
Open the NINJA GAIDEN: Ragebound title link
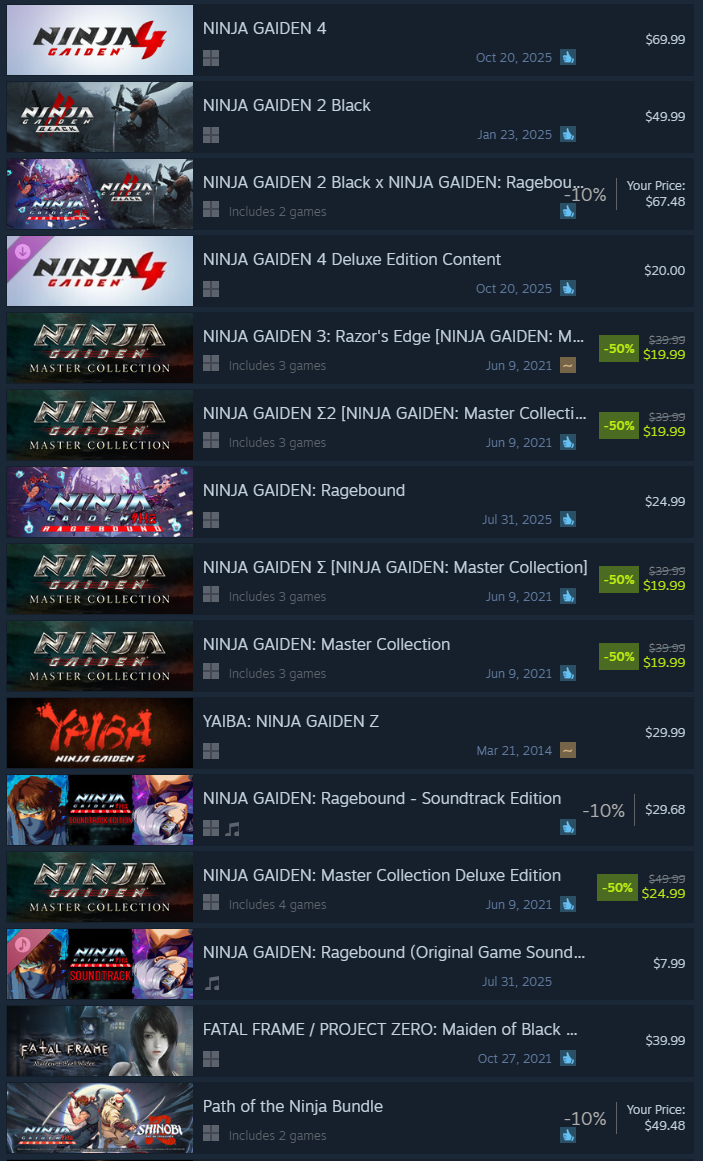(x=304, y=490)
